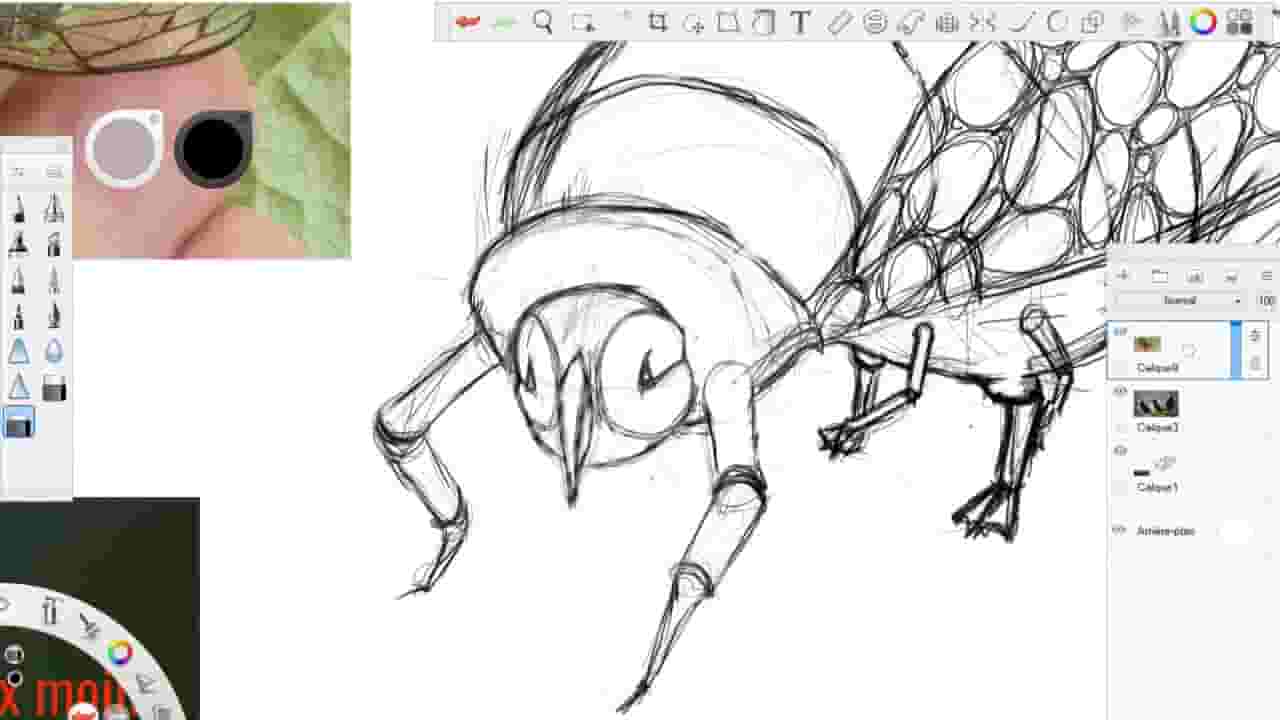Image resolution: width=1280 pixels, height=720 pixels.
Task: Click the add image icon in layer panel
Action: (1195, 276)
